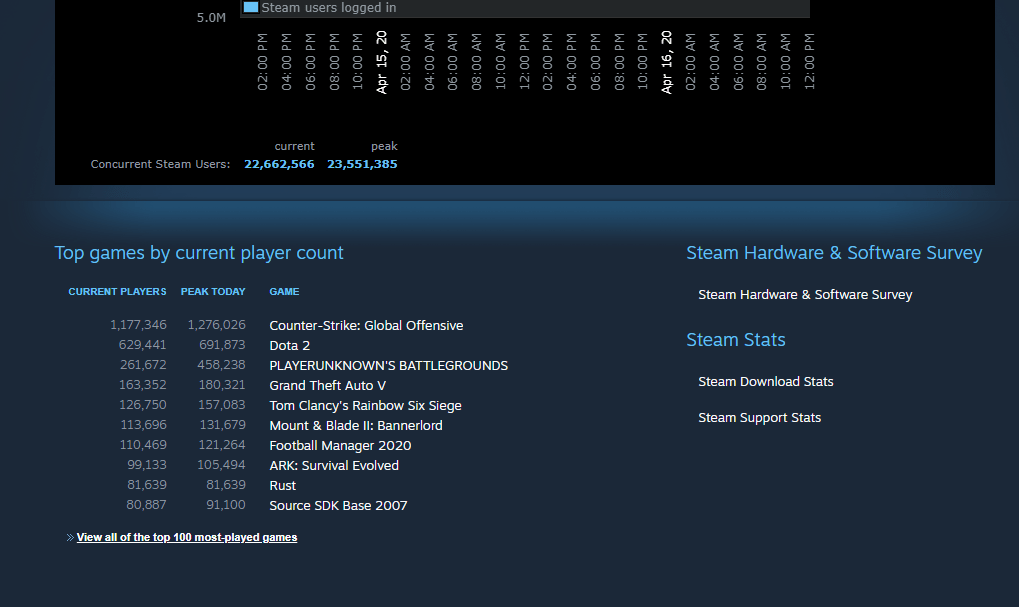
Task: Click peak today value 105,494
Action: click(222, 465)
